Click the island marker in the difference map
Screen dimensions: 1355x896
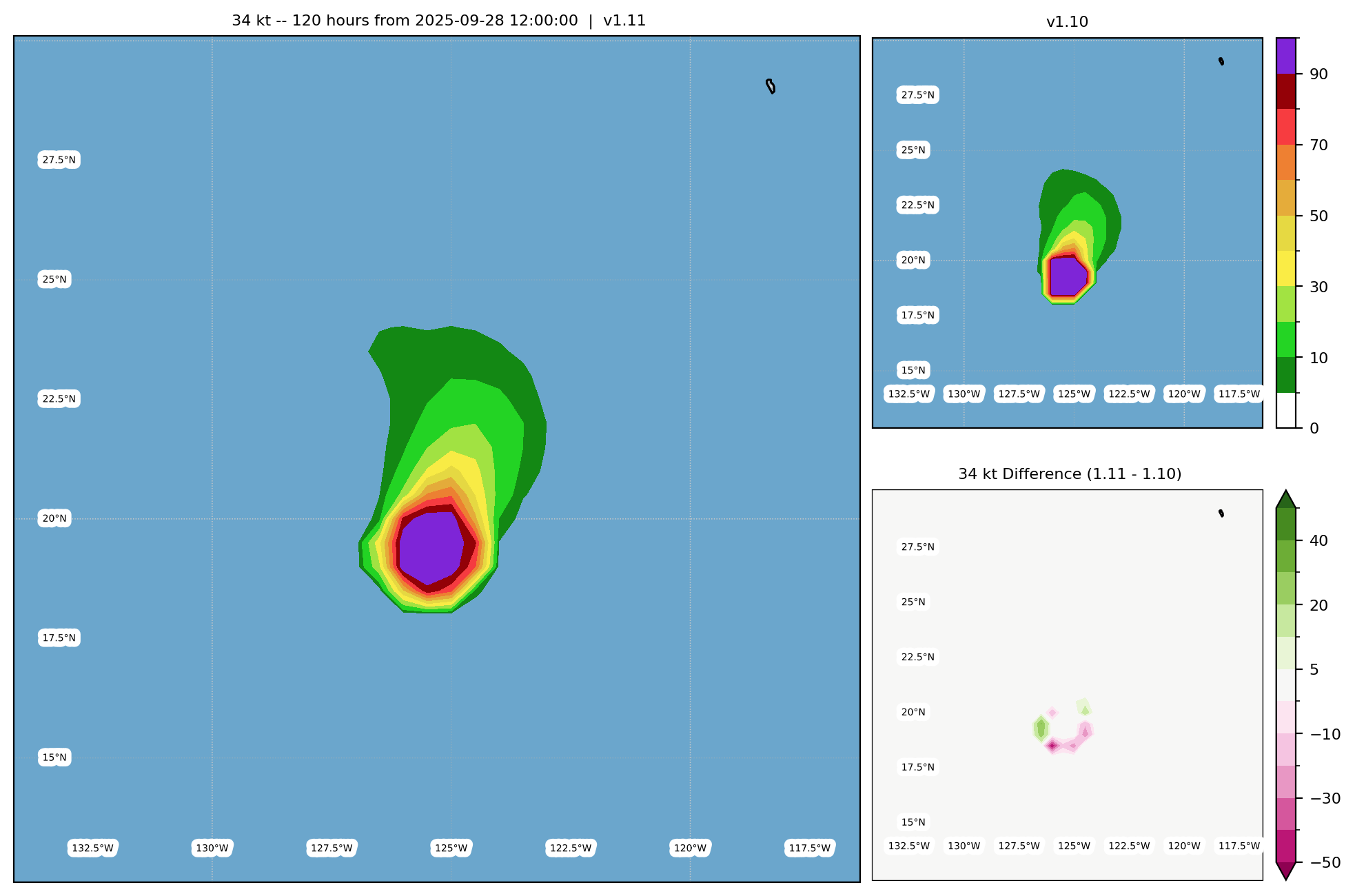pos(1221,513)
